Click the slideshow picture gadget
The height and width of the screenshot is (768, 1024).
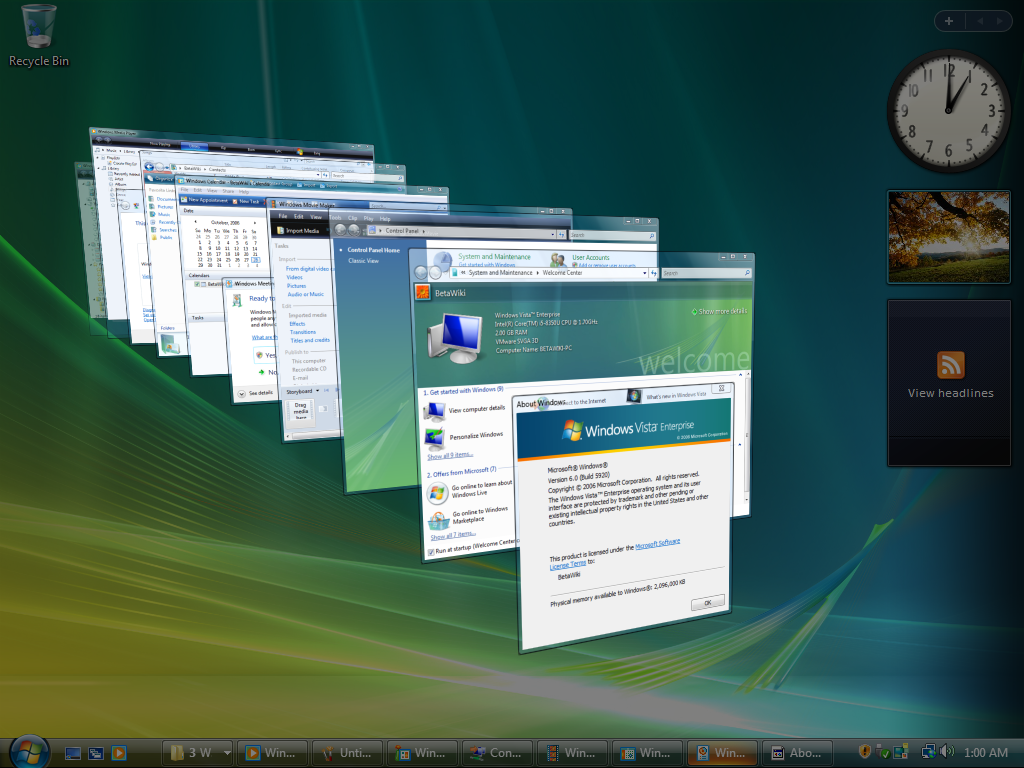pyautogui.click(x=948, y=237)
